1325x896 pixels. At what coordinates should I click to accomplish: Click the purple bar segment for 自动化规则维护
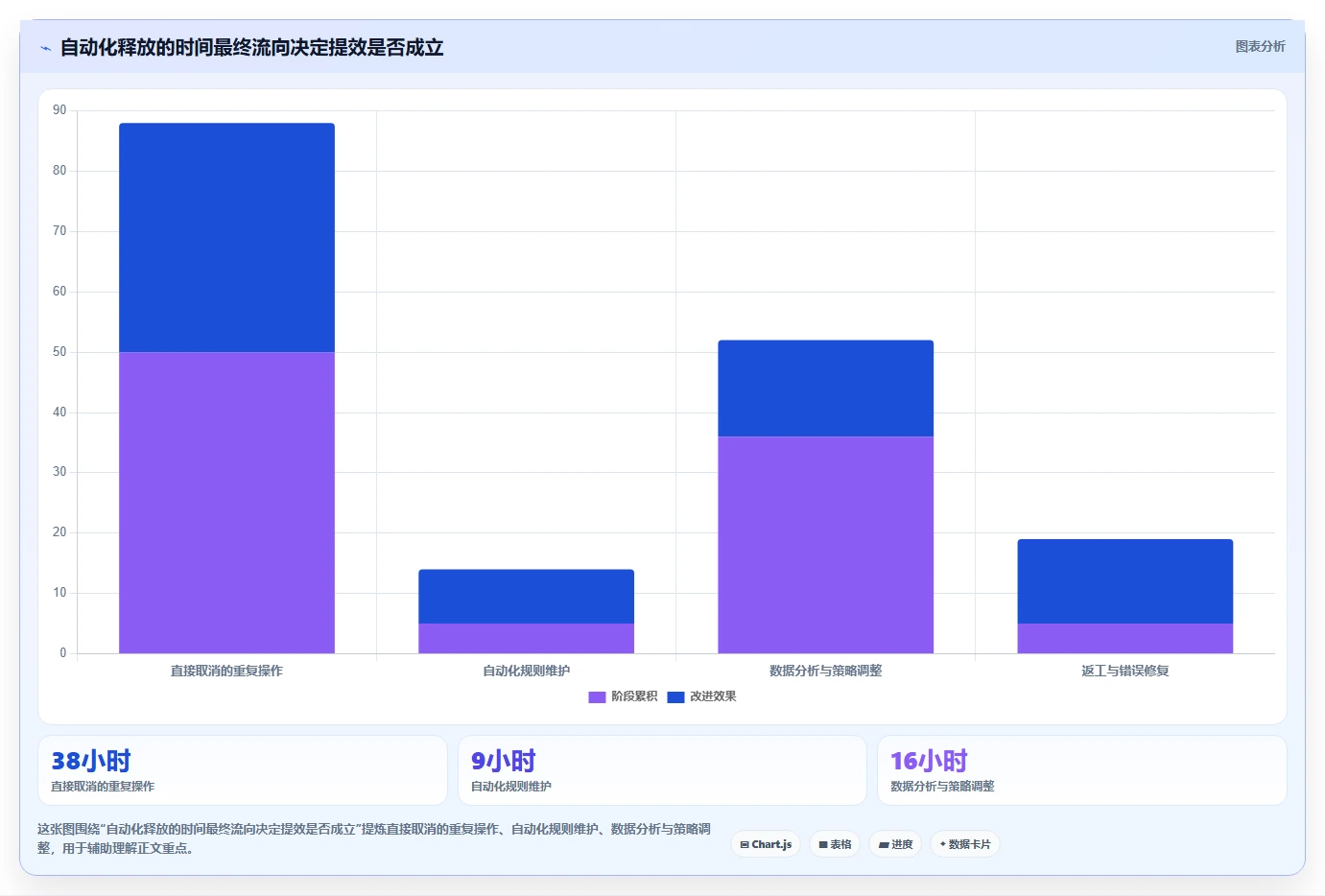[526, 638]
